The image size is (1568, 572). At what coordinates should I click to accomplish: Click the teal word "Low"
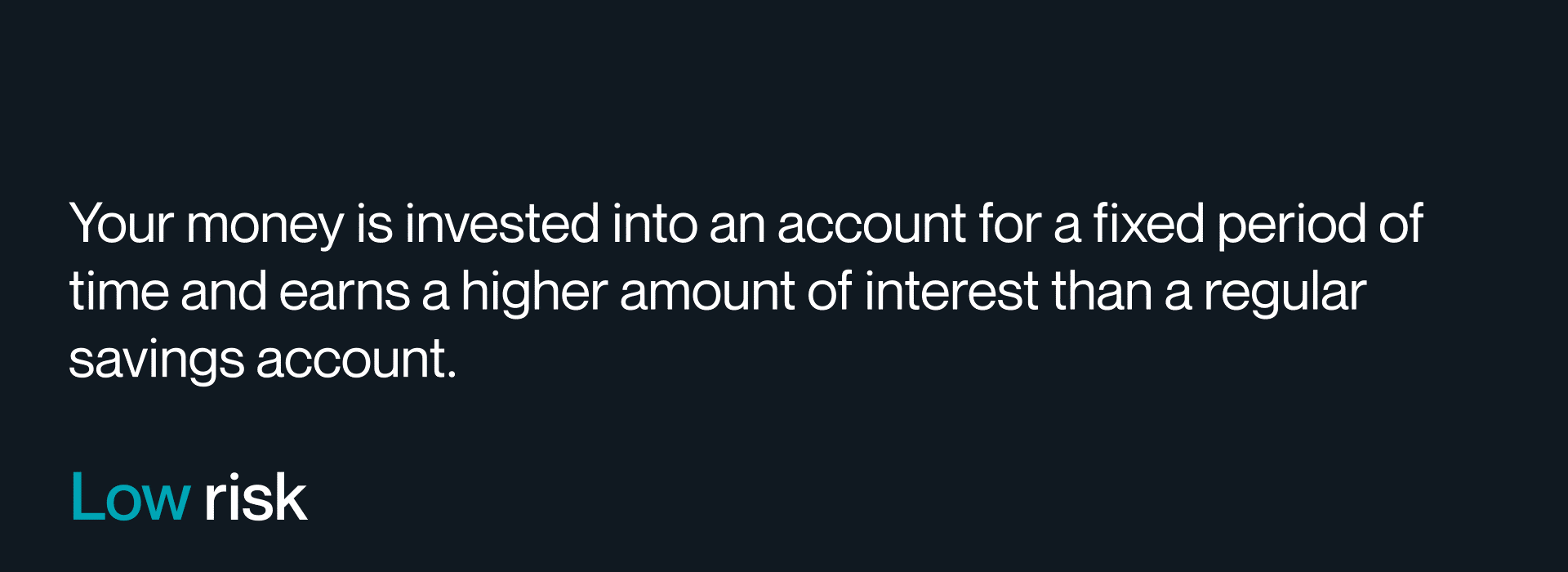[131, 497]
